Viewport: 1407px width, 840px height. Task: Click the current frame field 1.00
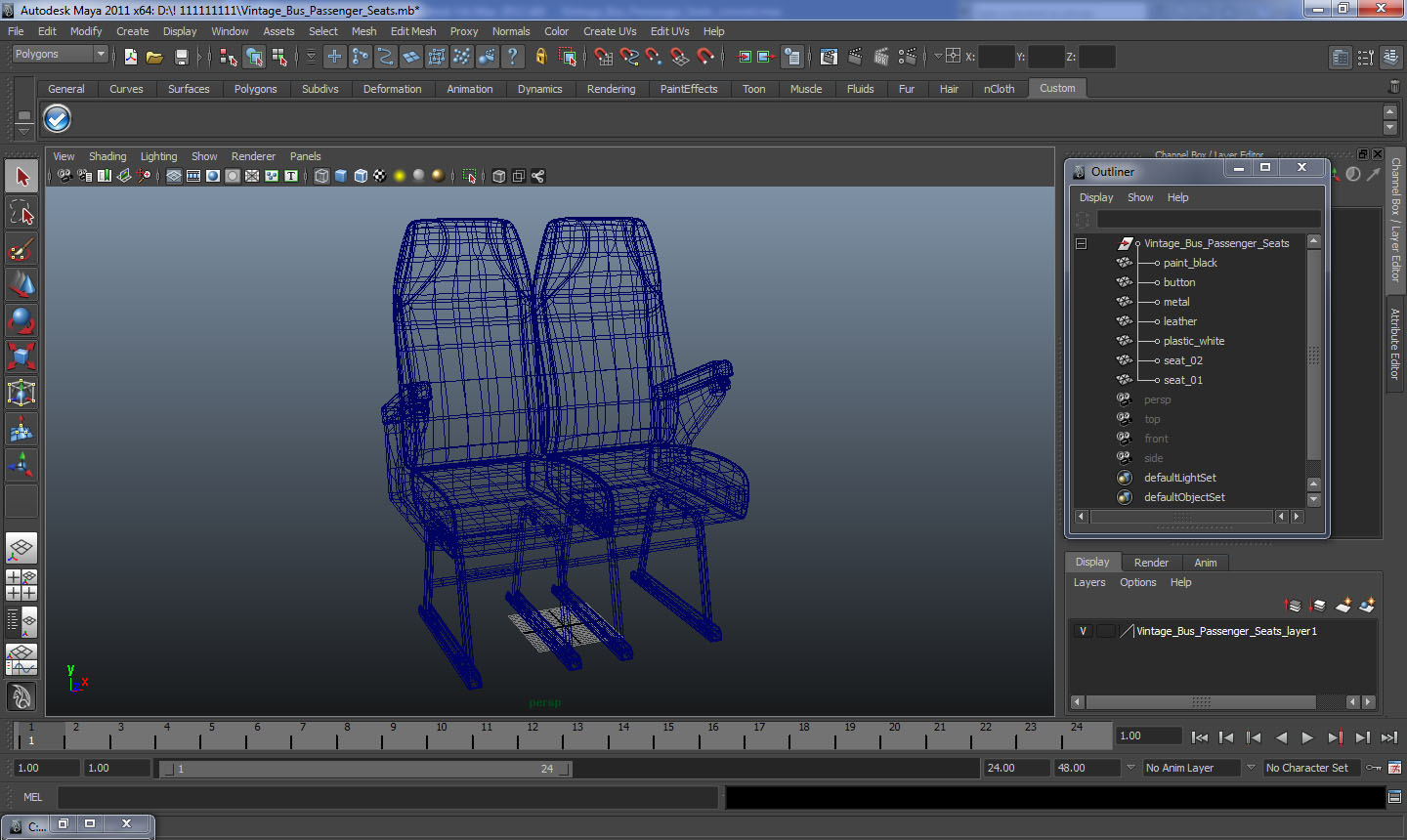point(1149,736)
